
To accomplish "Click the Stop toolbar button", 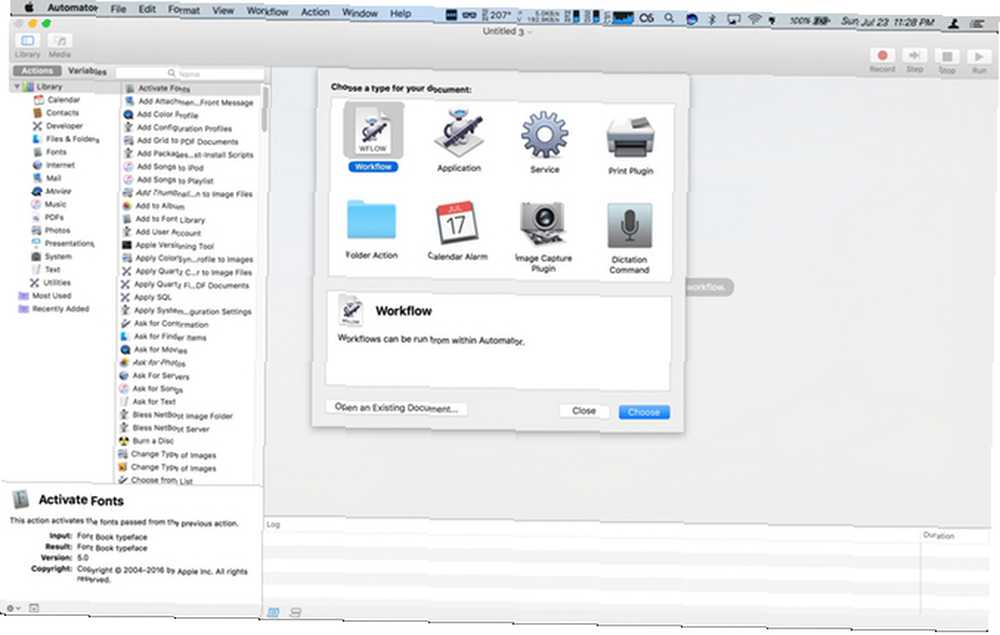I will coord(947,57).
